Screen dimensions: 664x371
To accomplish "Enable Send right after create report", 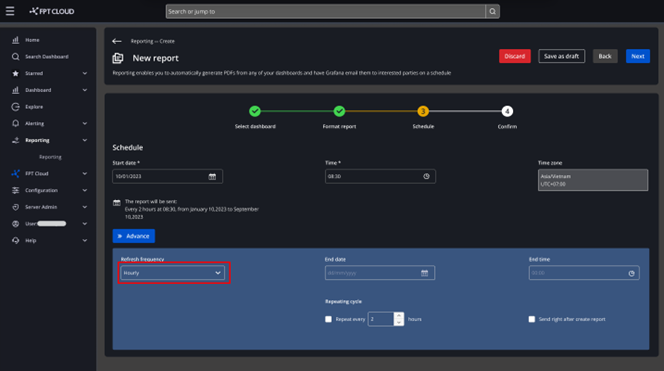I will click(x=532, y=319).
